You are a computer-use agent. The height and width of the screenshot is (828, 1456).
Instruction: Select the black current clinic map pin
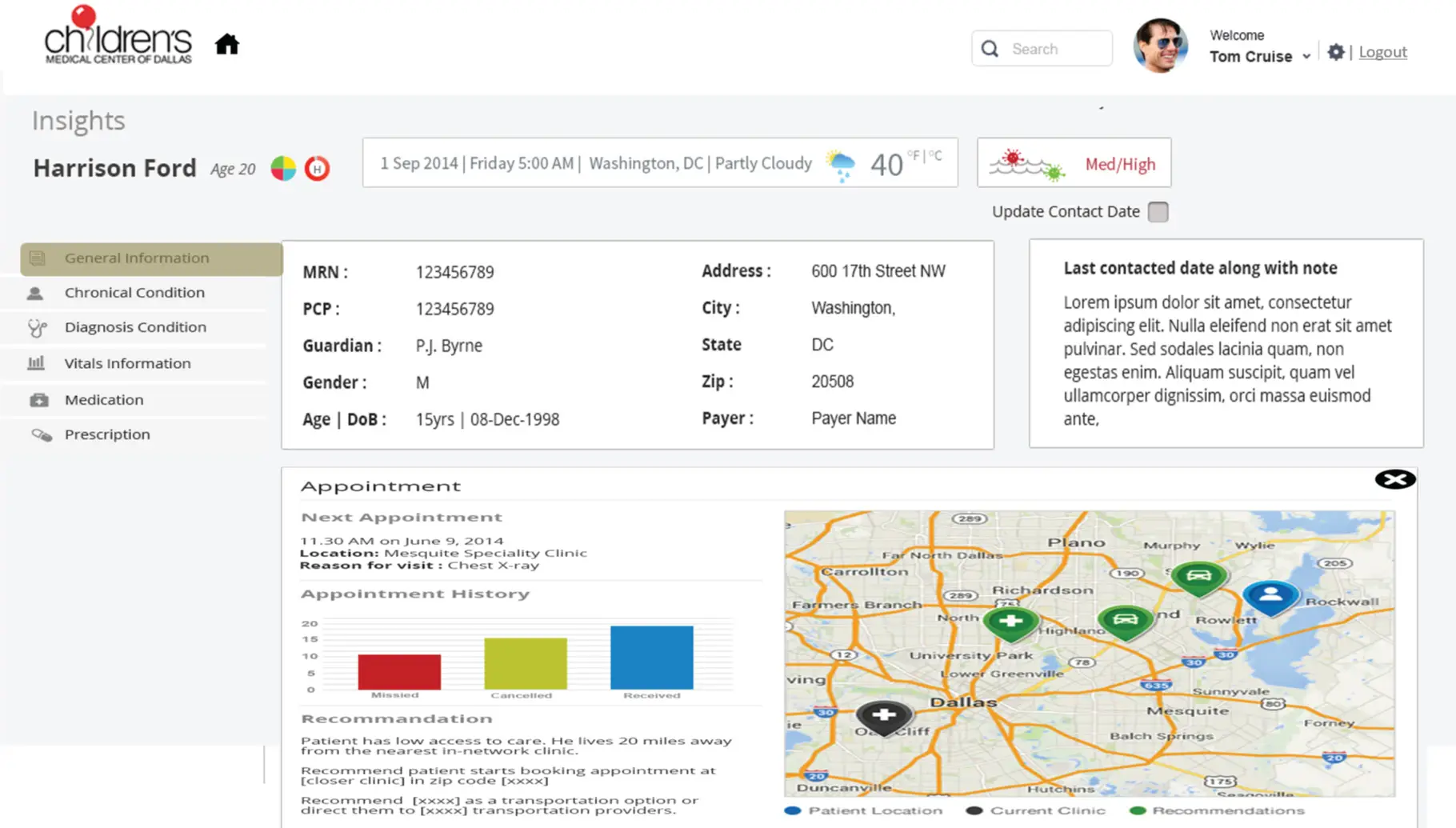click(x=883, y=715)
